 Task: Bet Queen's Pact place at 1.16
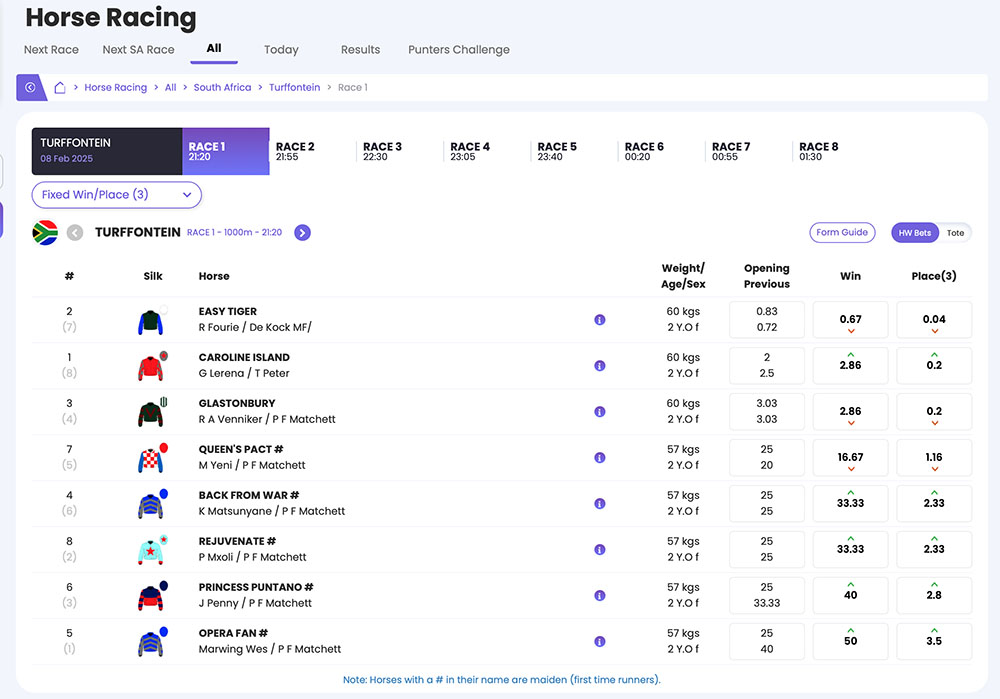pyautogui.click(x=934, y=457)
